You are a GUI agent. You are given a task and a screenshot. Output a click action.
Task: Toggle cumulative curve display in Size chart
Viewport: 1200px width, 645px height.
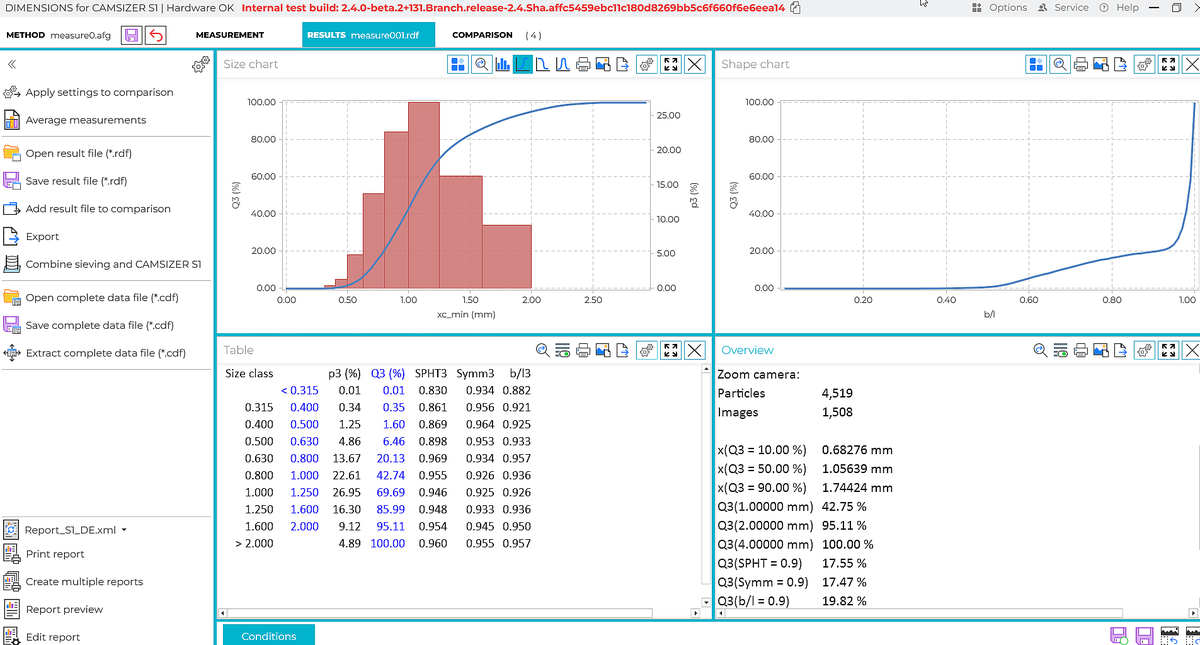tap(522, 64)
